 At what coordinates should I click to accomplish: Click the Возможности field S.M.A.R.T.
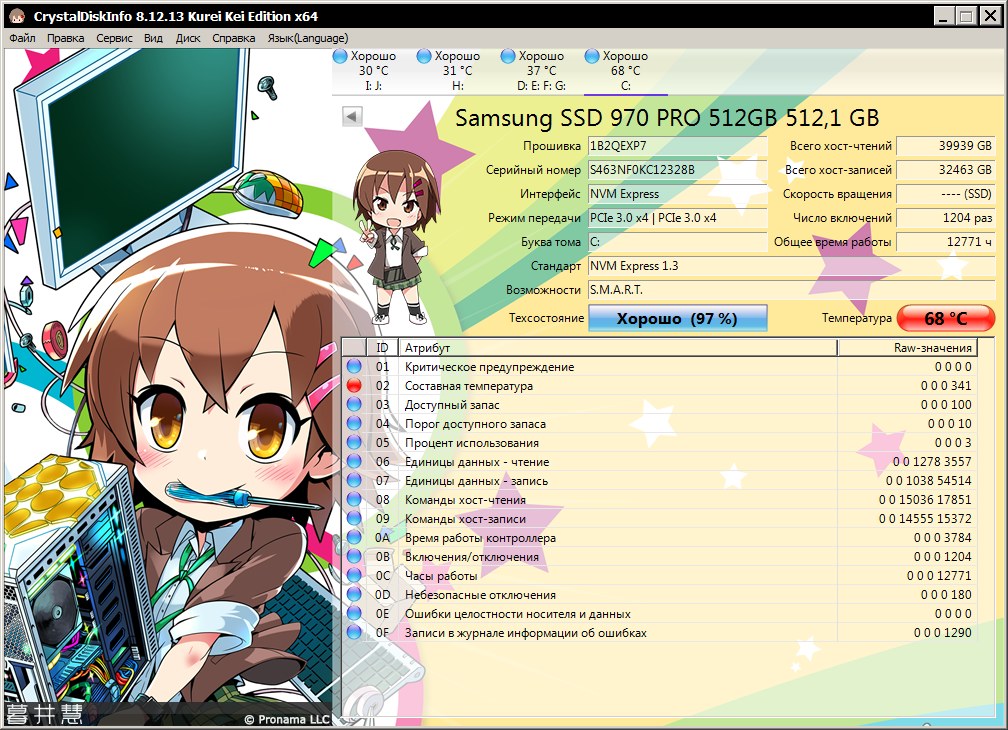[791, 290]
